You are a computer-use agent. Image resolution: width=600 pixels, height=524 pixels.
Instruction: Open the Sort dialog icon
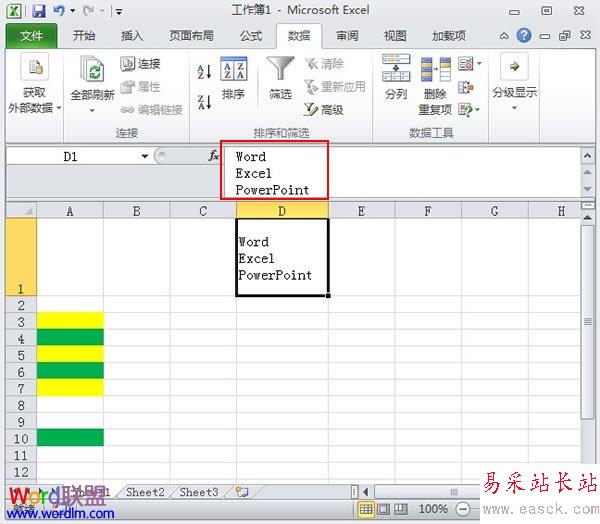pos(234,69)
